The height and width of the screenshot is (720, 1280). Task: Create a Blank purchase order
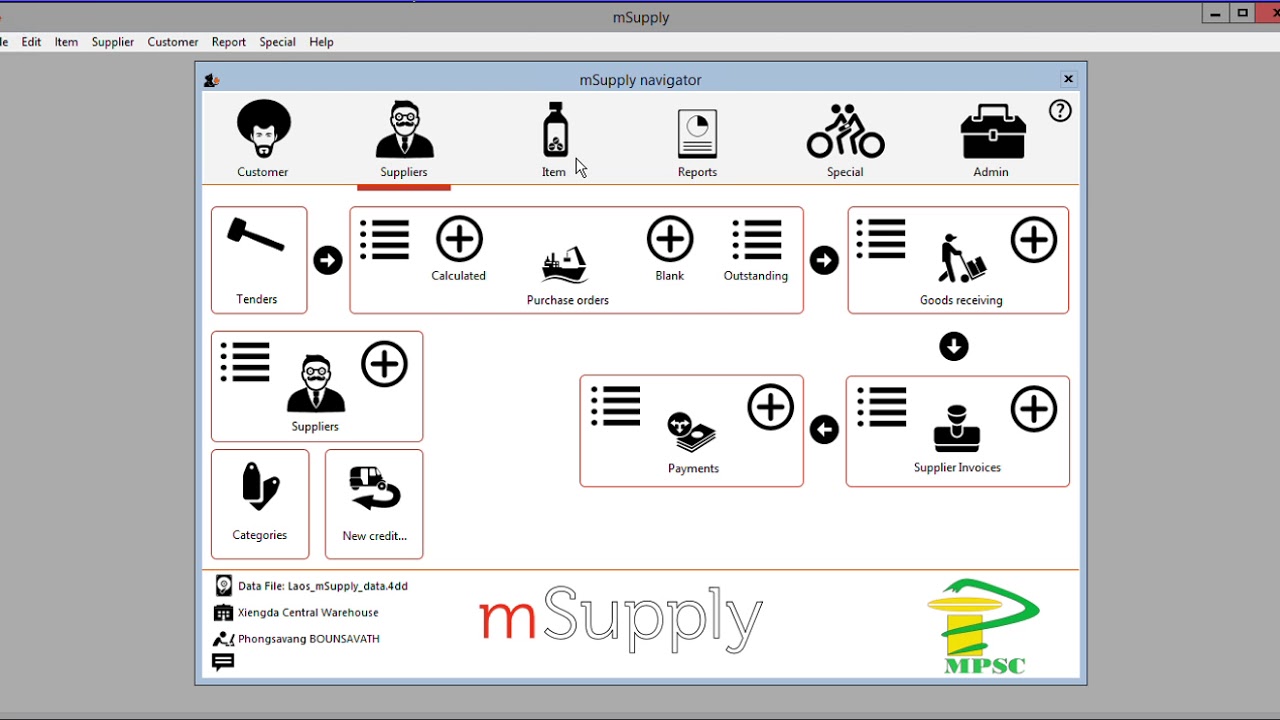(x=670, y=240)
